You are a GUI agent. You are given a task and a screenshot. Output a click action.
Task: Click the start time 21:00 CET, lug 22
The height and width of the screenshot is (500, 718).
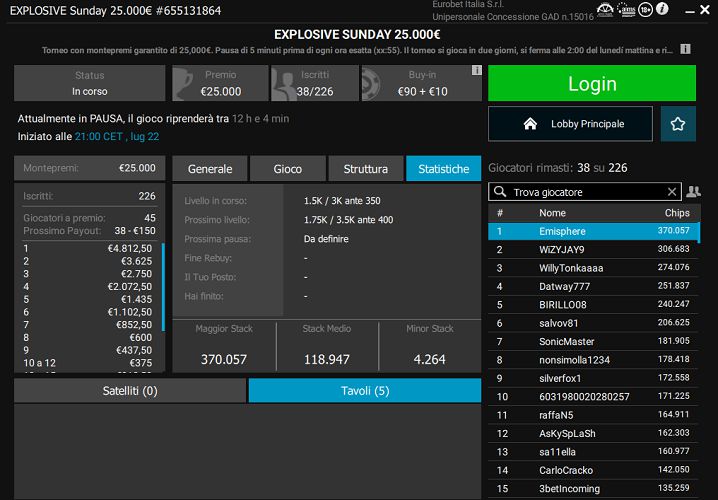tap(117, 136)
